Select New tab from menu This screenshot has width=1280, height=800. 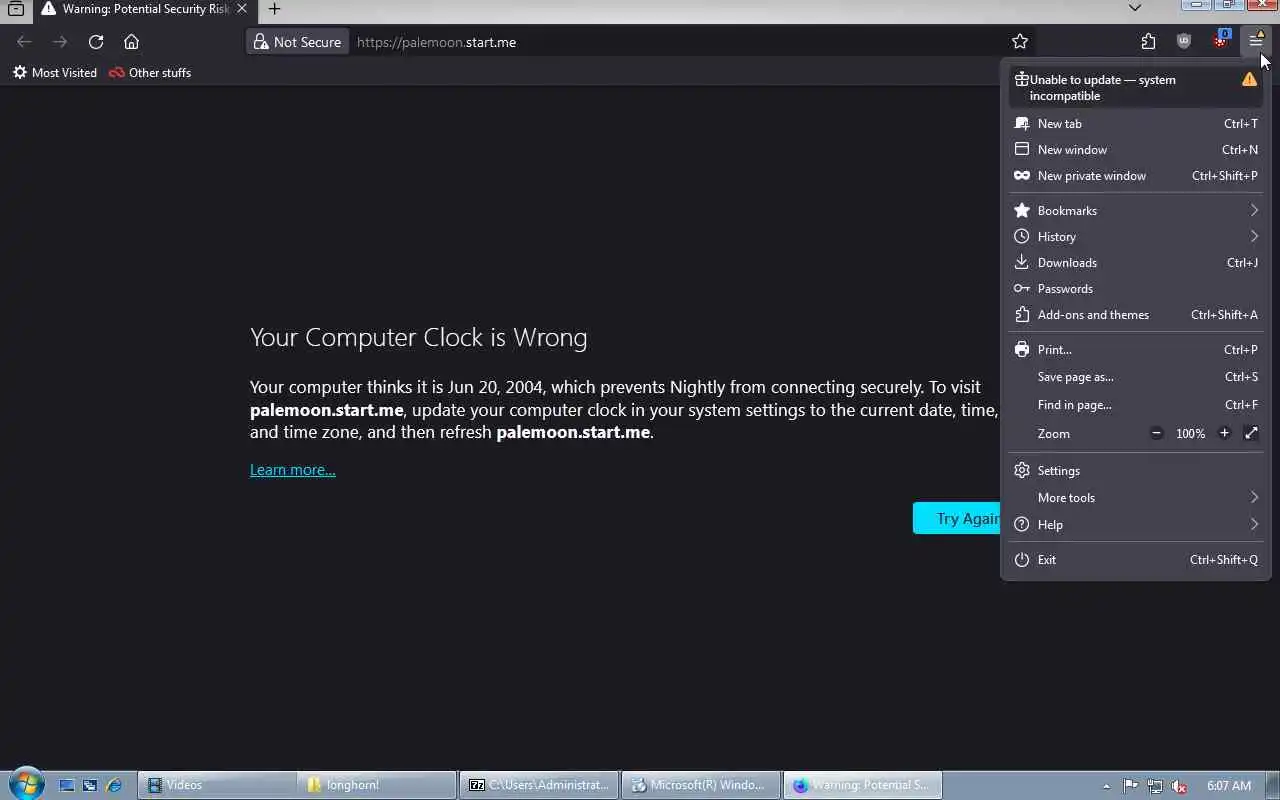[x=1136, y=124]
